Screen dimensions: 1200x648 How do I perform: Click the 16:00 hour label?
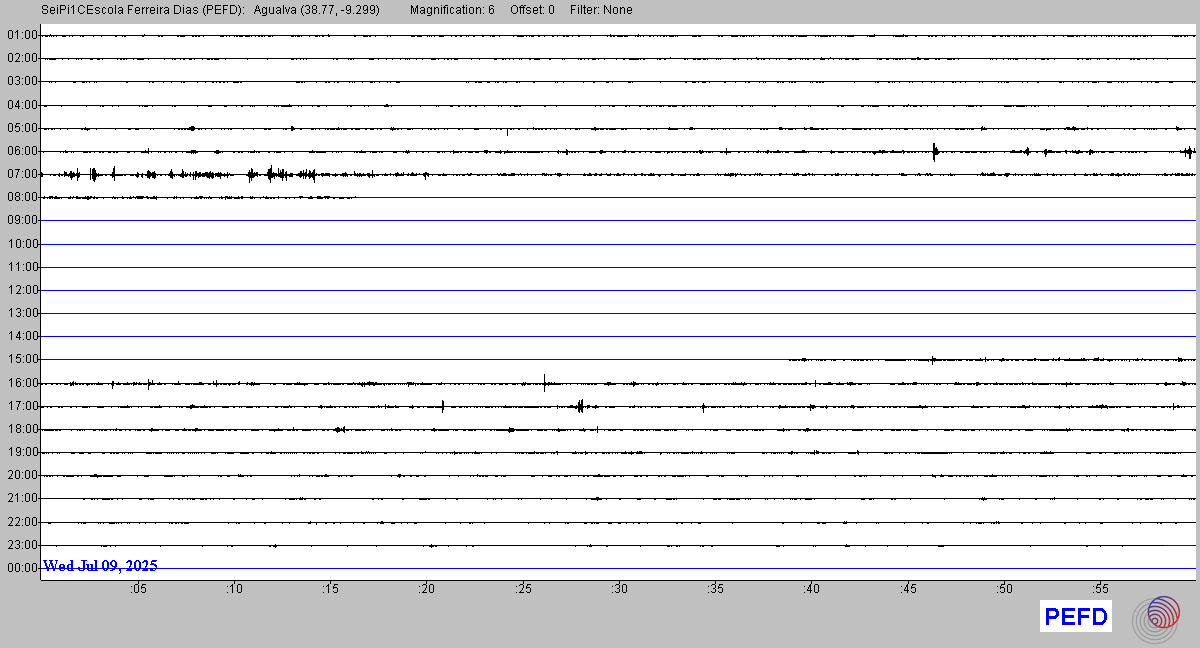(22, 383)
